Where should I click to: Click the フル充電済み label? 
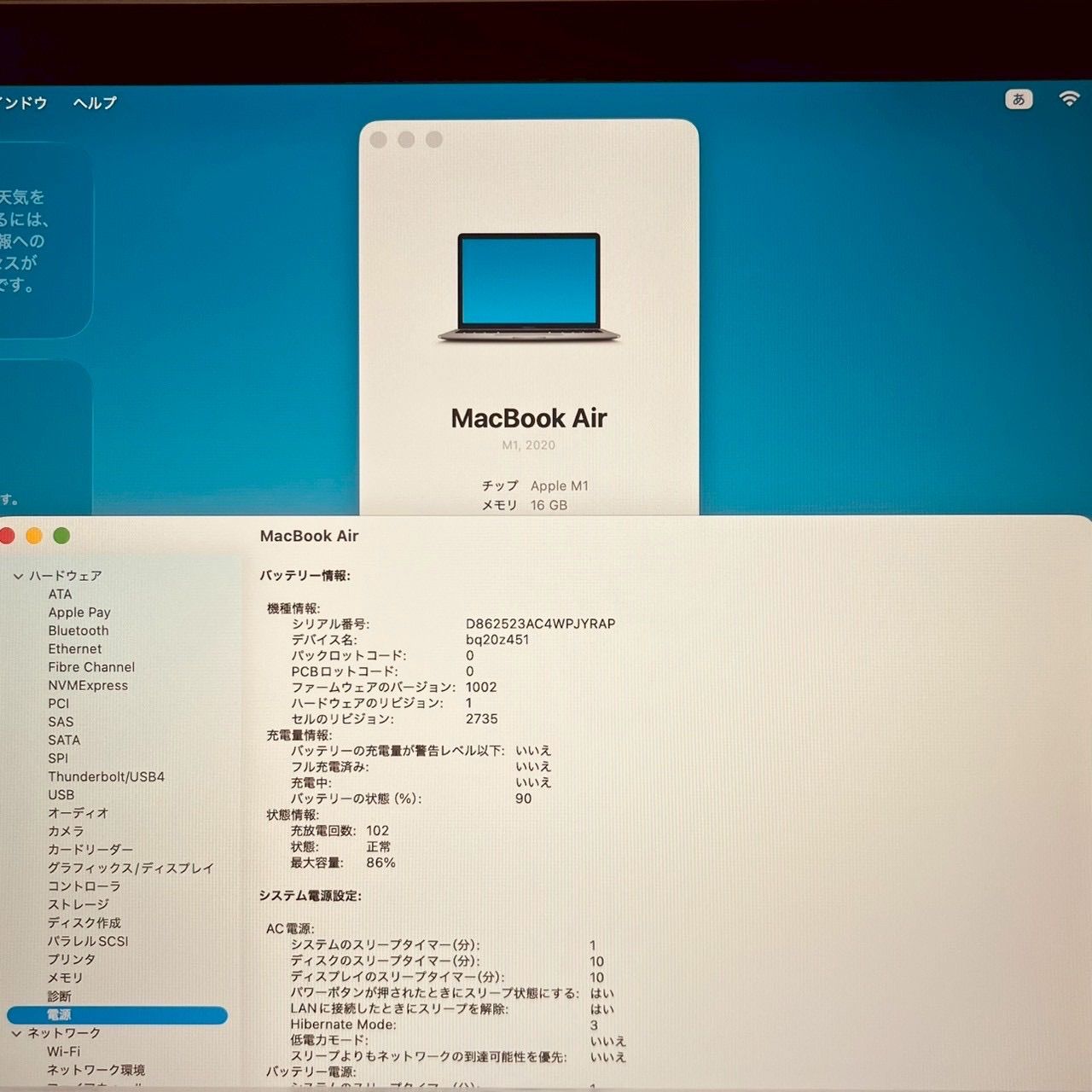329,767
